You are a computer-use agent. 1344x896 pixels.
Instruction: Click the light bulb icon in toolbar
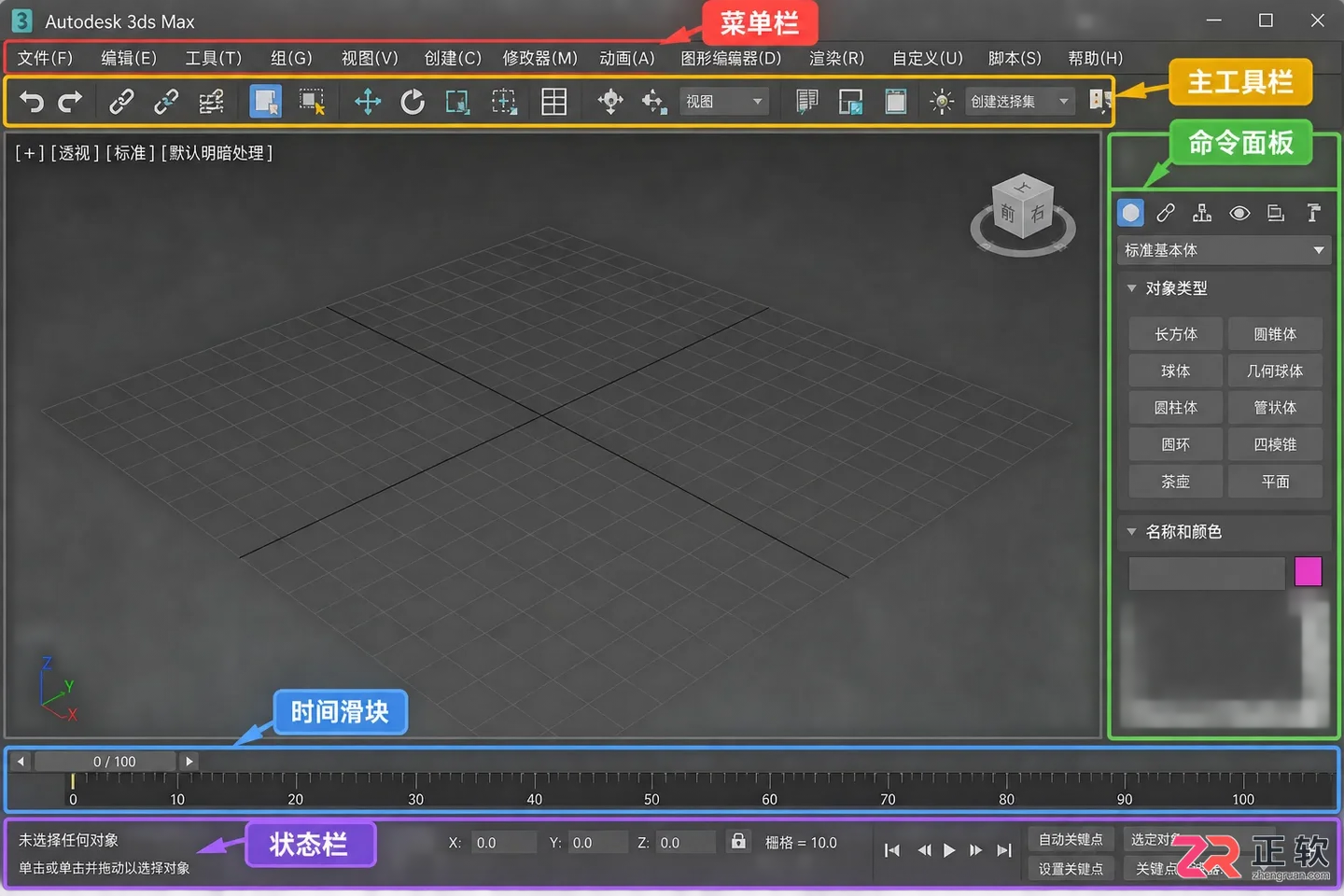point(942,101)
